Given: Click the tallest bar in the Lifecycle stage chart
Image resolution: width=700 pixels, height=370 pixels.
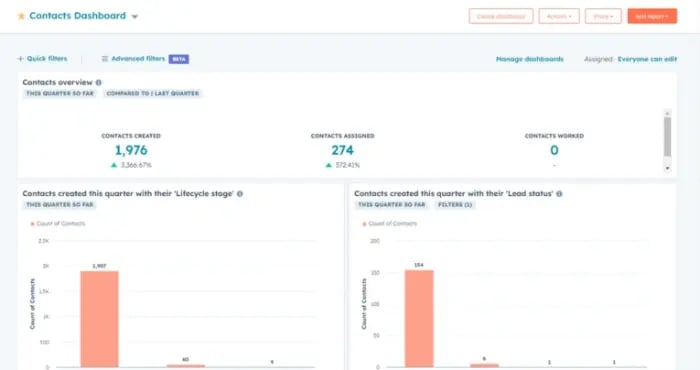Looking at the screenshot, I should pos(99,319).
